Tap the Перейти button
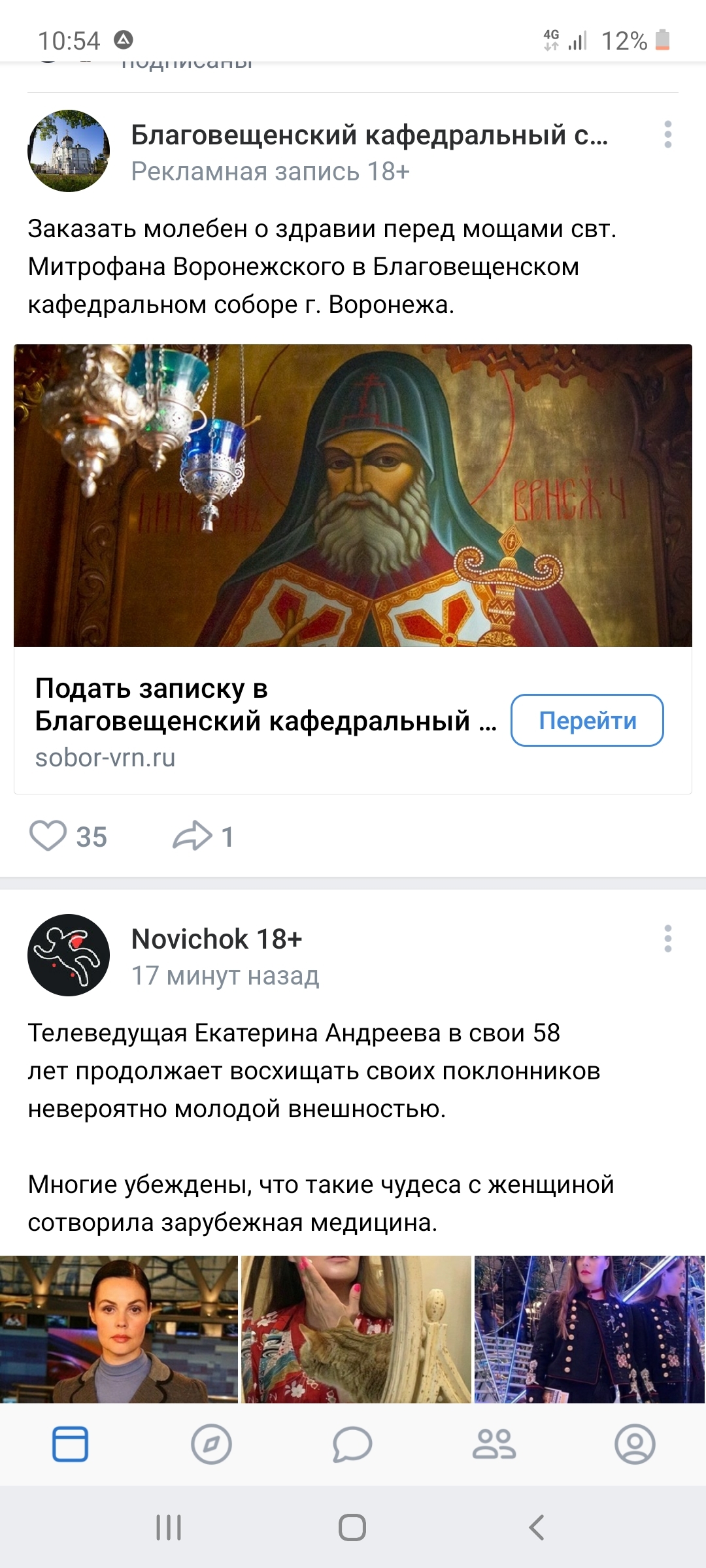 coord(587,720)
